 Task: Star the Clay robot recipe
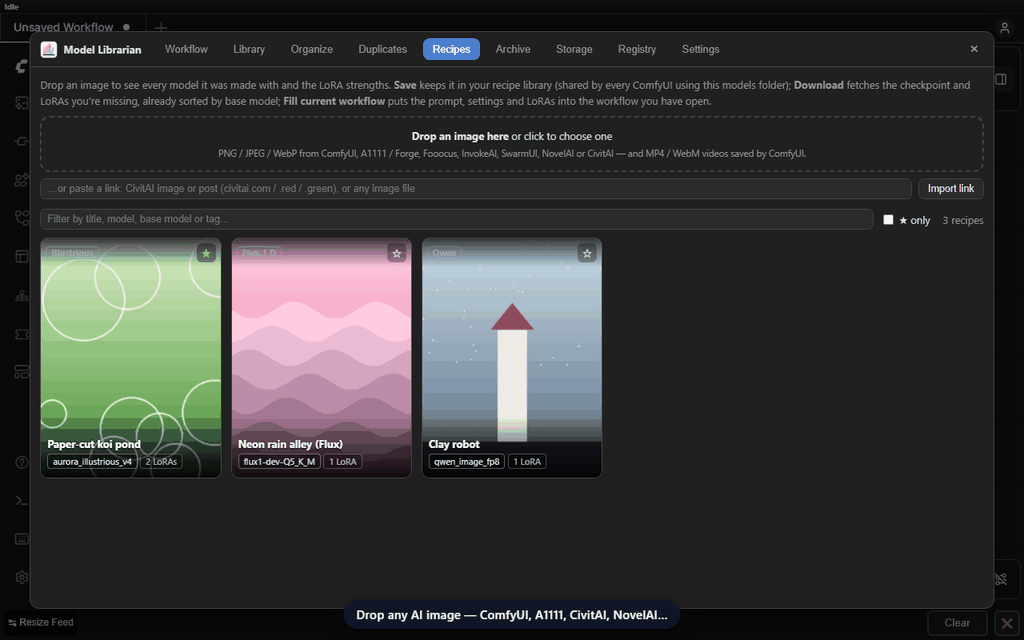point(587,253)
